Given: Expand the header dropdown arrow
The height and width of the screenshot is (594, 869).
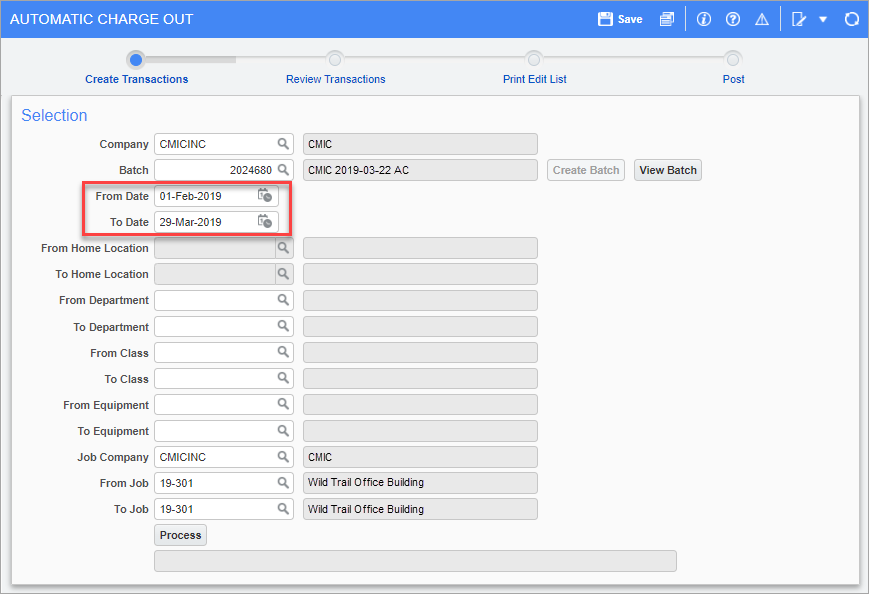Looking at the screenshot, I should [x=823, y=19].
